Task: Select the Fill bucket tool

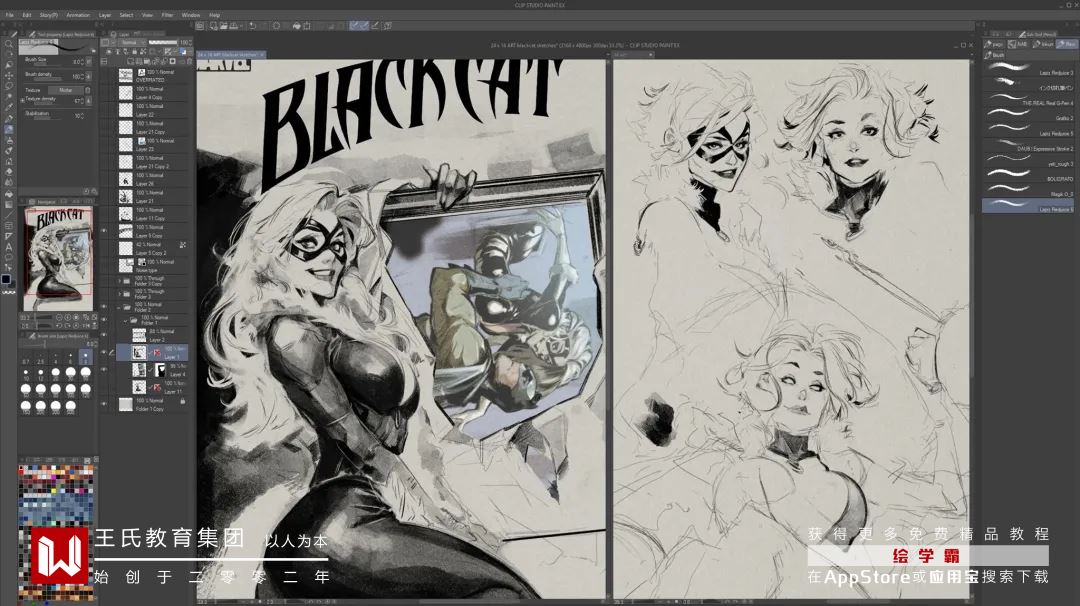Action: point(9,194)
